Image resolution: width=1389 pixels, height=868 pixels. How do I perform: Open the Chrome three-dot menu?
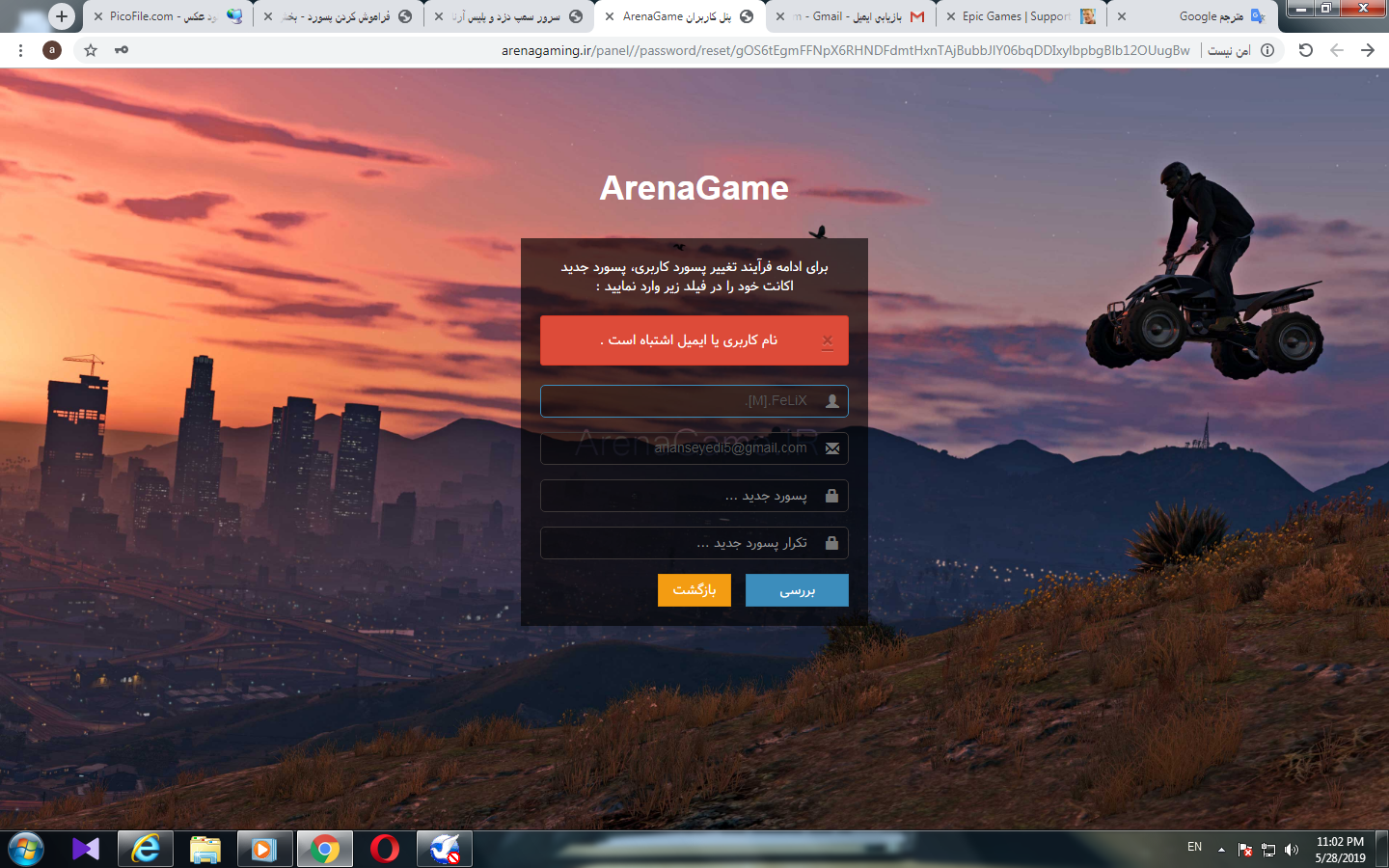coord(20,50)
